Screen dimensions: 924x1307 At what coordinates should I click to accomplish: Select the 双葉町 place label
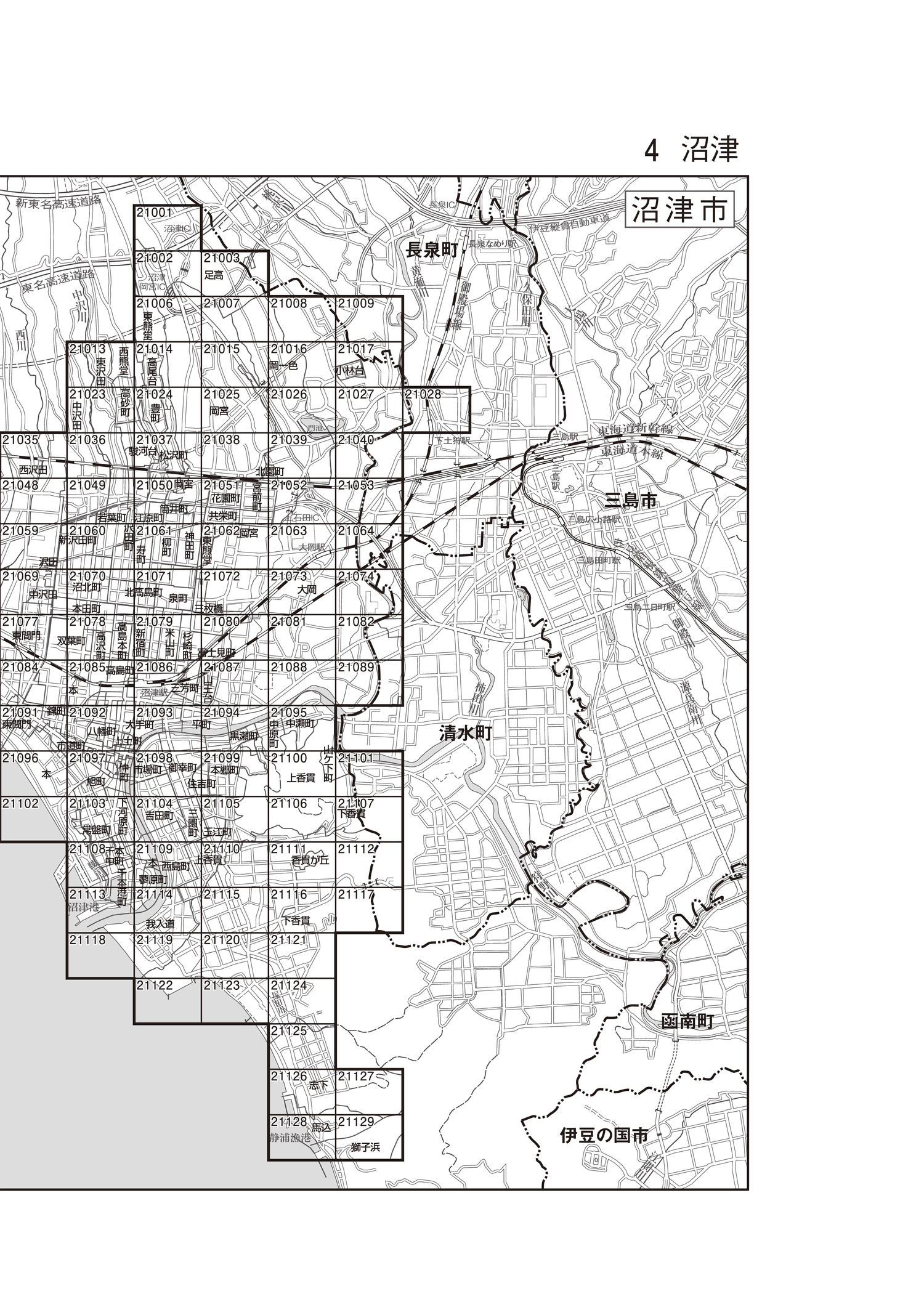pyautogui.click(x=71, y=641)
